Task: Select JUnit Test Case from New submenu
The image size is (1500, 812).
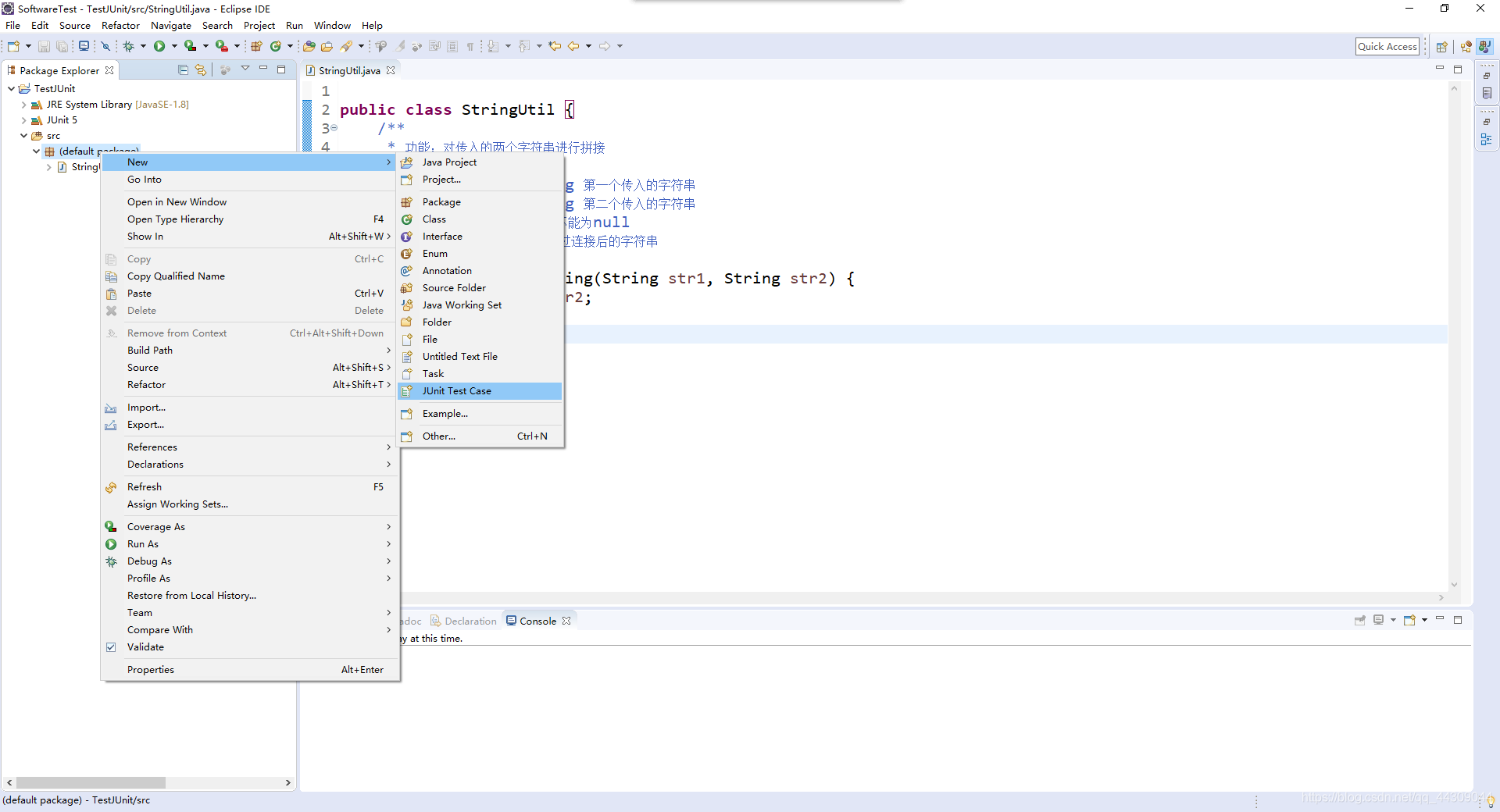Action: tap(457, 390)
